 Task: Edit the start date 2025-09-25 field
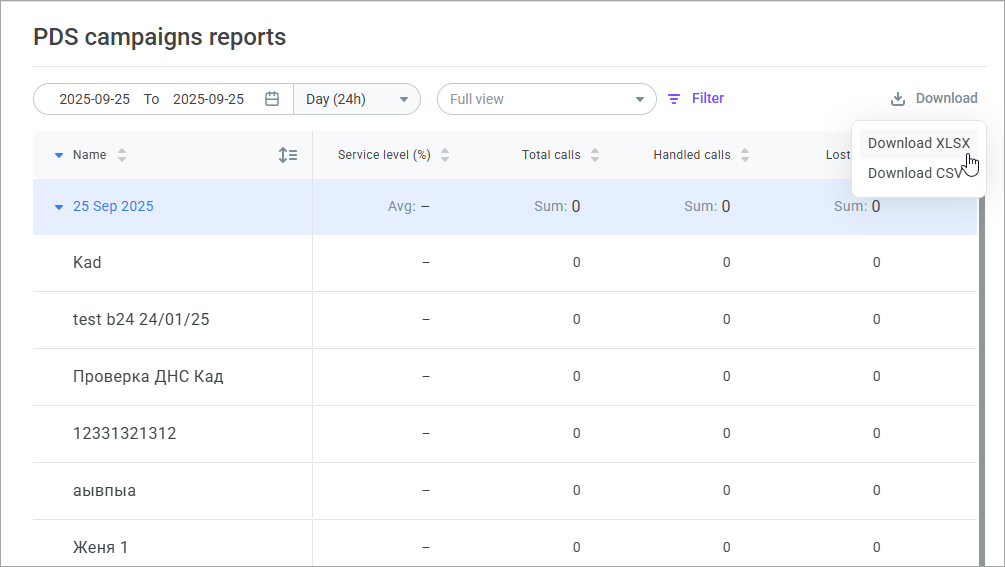point(94,99)
